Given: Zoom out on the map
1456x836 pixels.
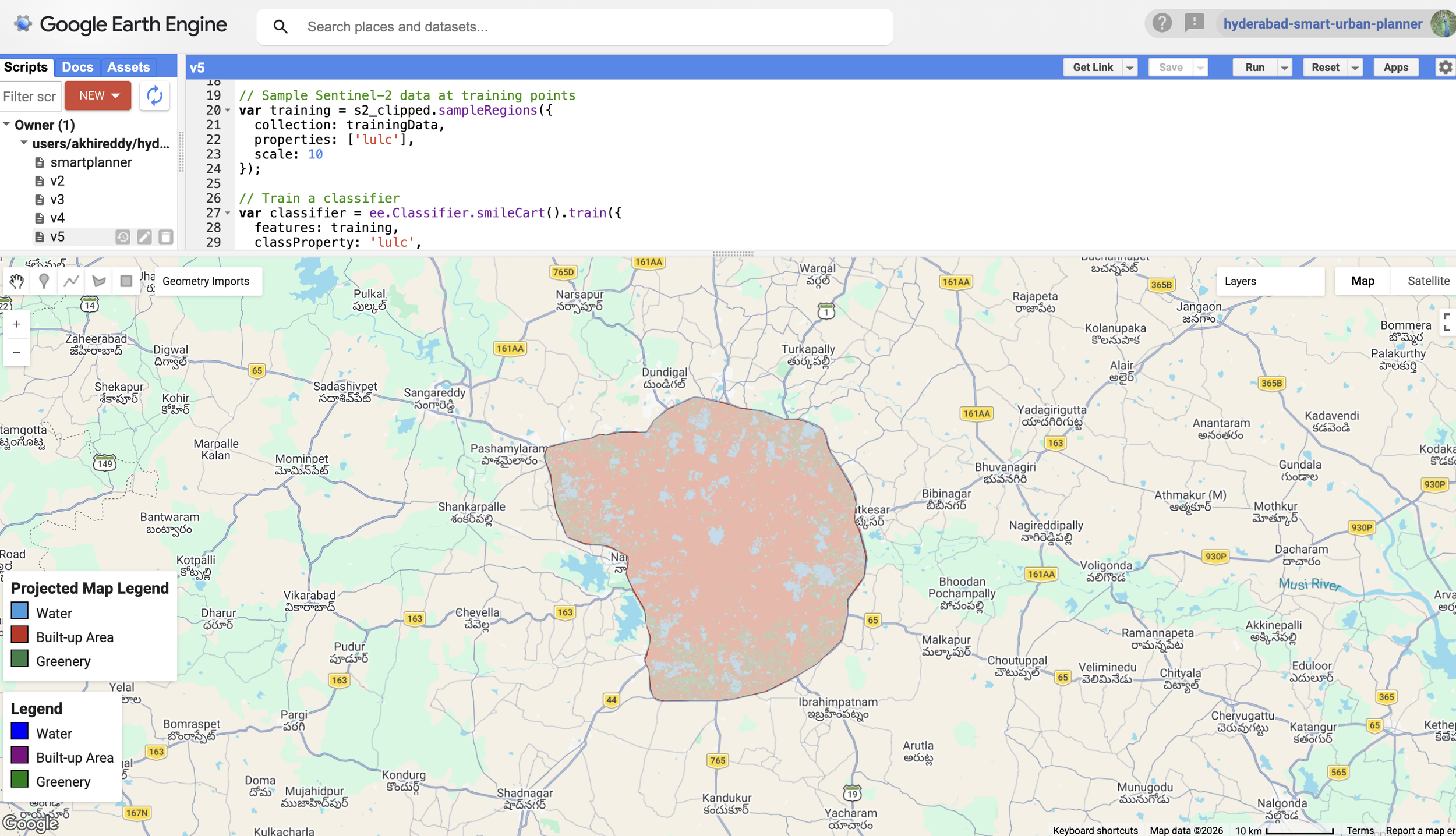Looking at the screenshot, I should 16,352.
